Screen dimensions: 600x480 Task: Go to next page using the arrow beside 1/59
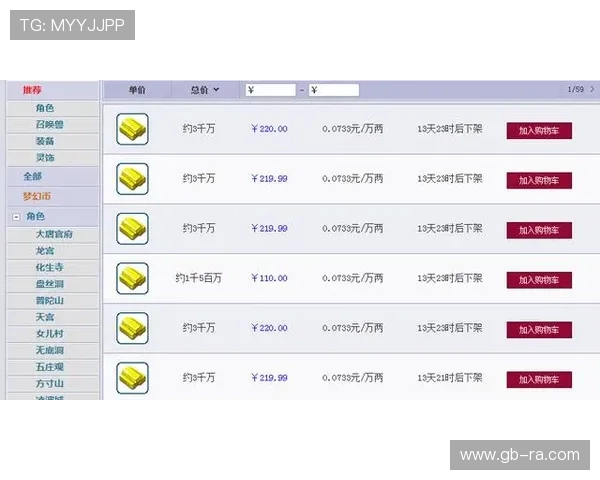(592, 90)
